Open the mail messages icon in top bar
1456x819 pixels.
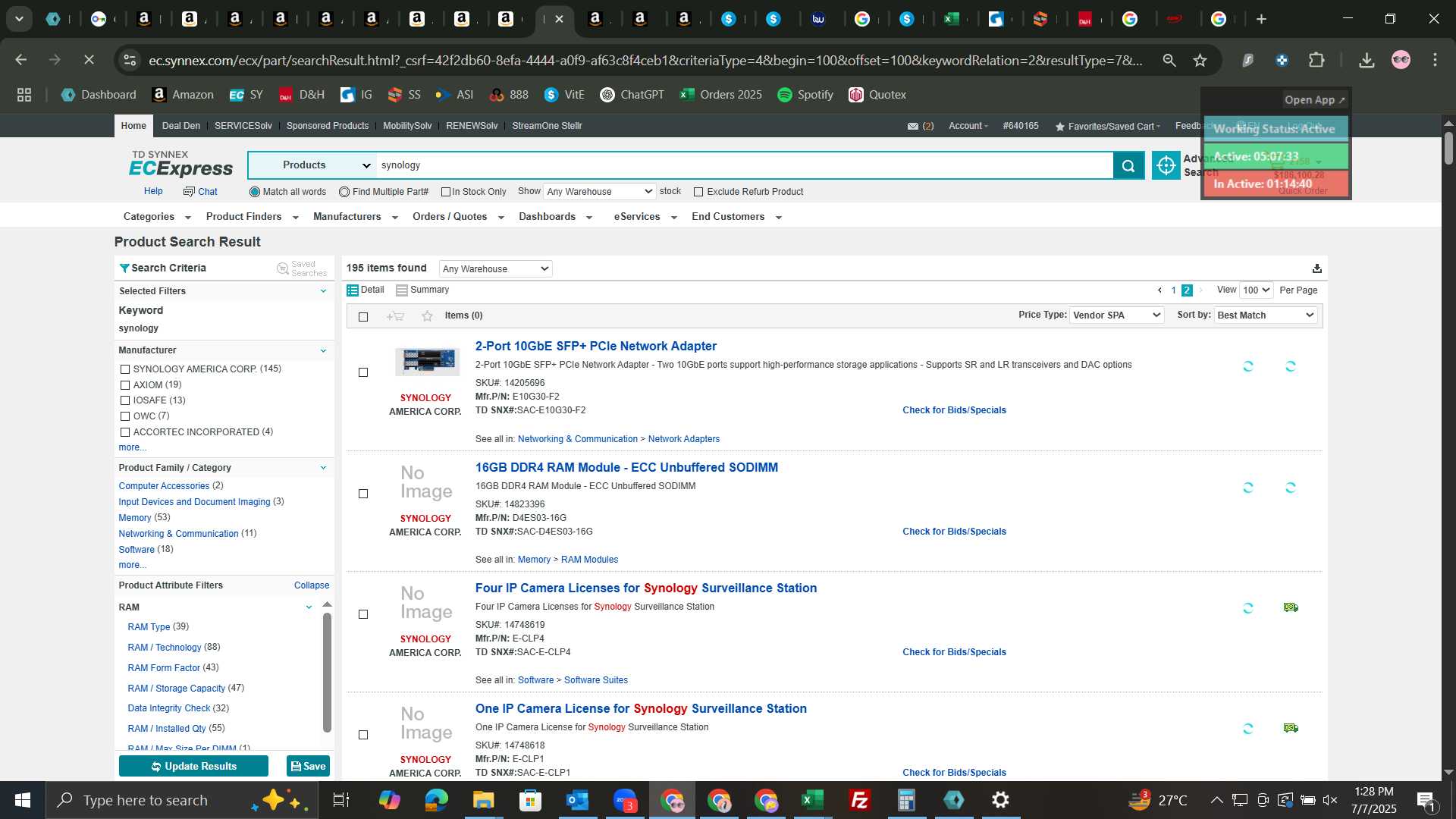click(913, 126)
